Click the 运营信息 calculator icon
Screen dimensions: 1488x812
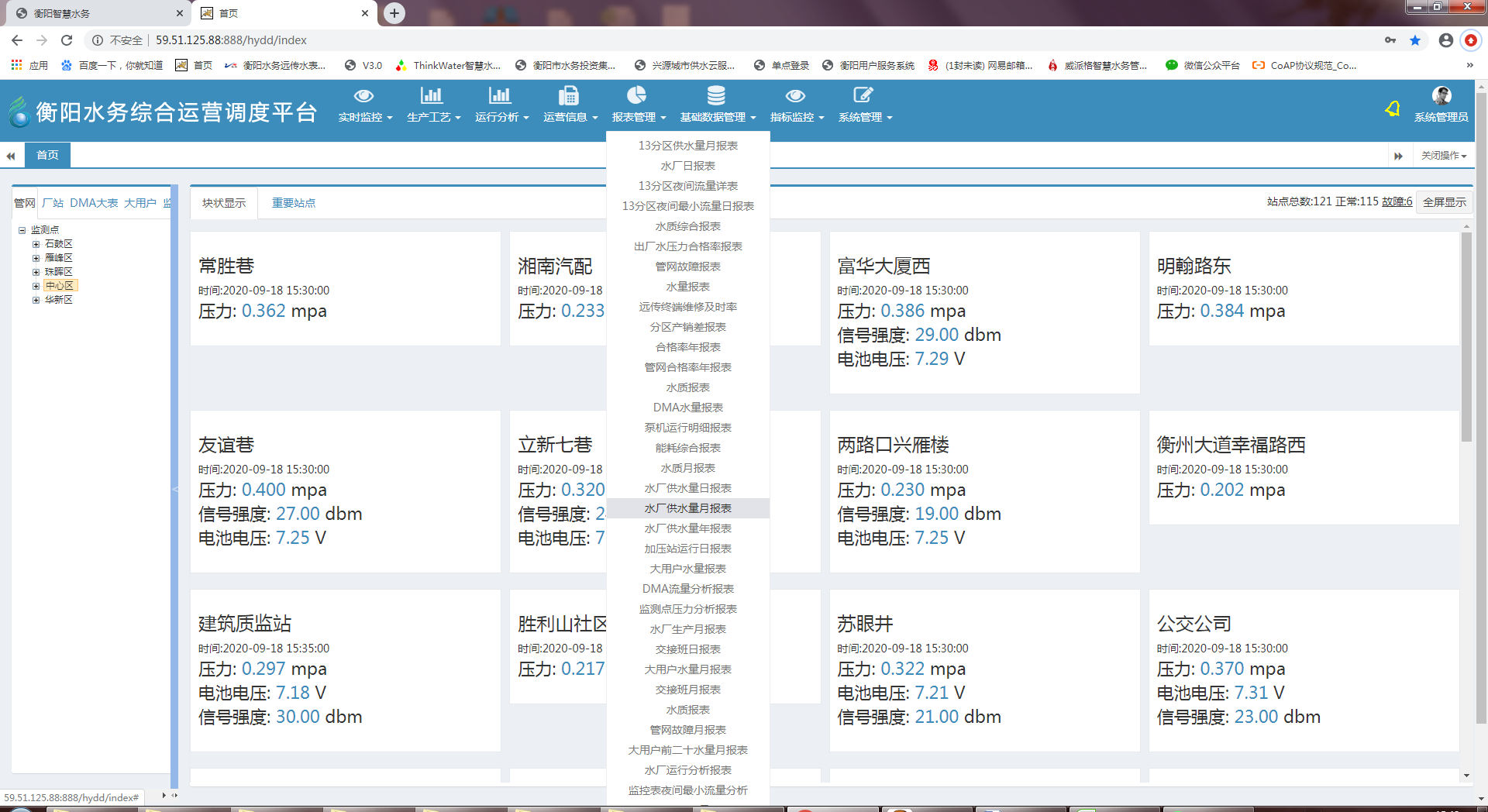[x=569, y=96]
